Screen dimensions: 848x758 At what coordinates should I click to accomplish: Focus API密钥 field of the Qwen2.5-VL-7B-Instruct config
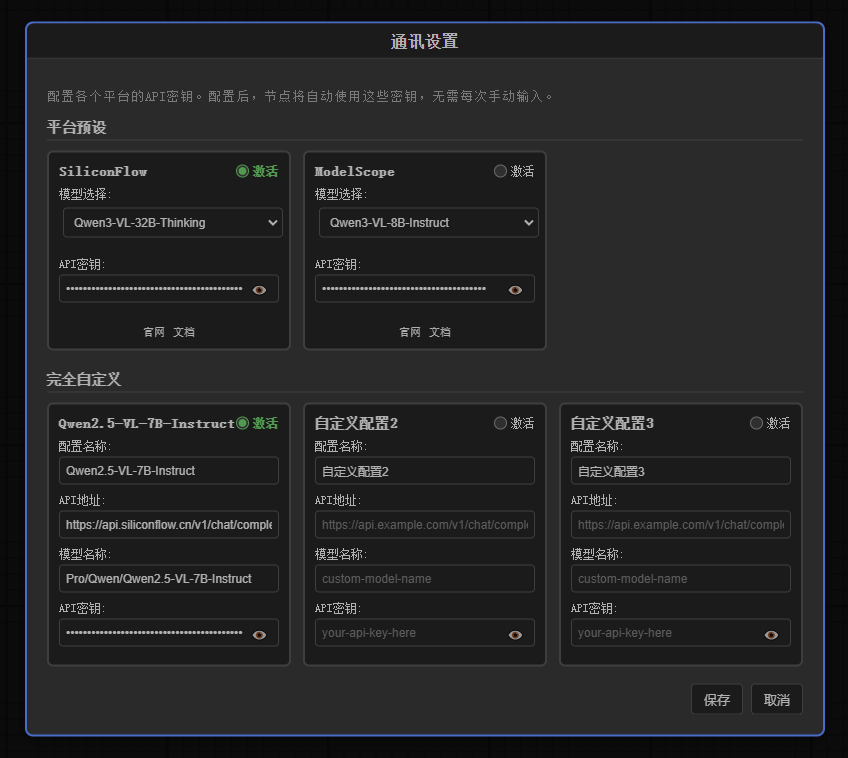(169, 633)
